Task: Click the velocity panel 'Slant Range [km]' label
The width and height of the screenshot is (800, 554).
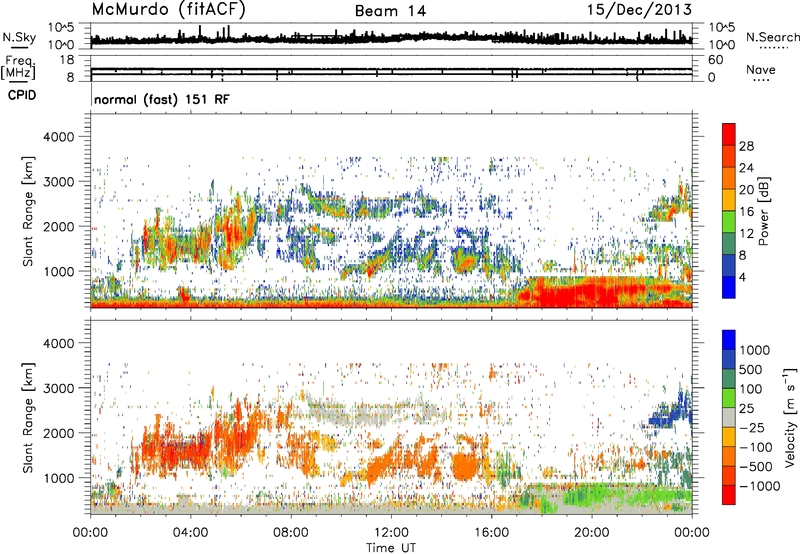Action: pyautogui.click(x=28, y=417)
